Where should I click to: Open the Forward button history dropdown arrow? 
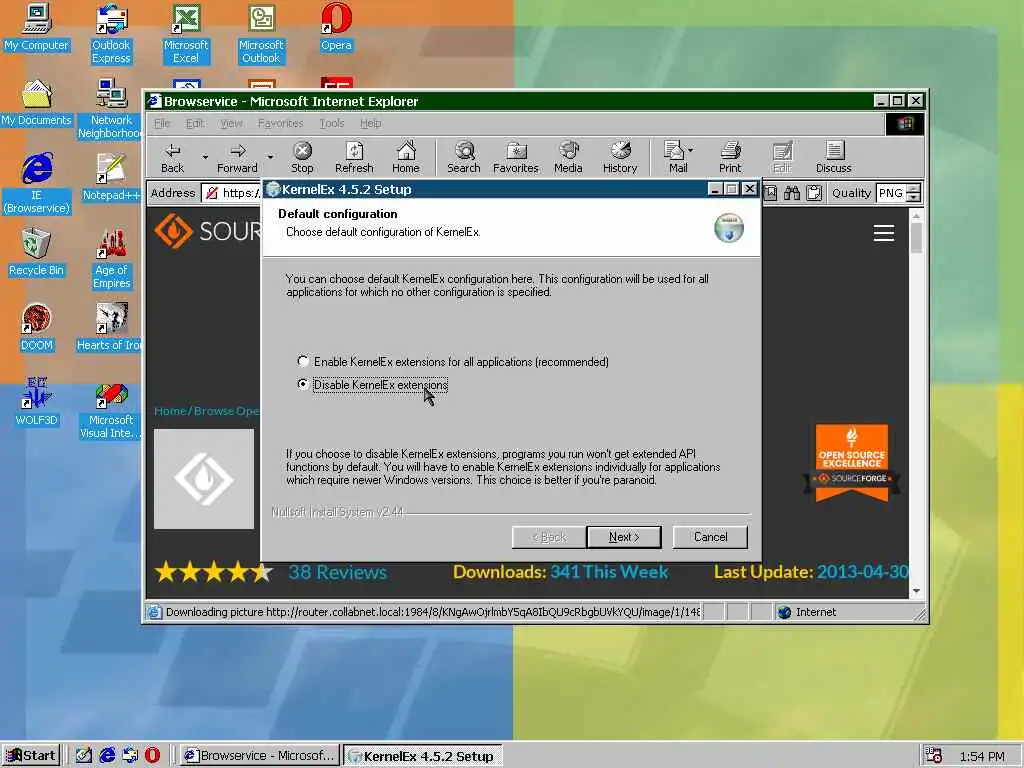[270, 157]
